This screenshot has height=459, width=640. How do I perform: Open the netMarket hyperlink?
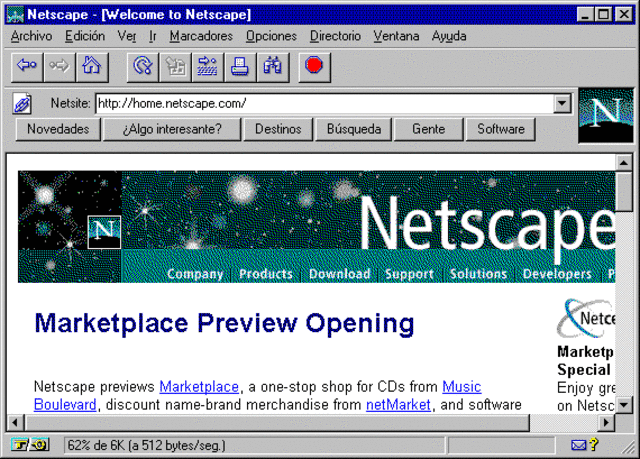click(x=398, y=405)
